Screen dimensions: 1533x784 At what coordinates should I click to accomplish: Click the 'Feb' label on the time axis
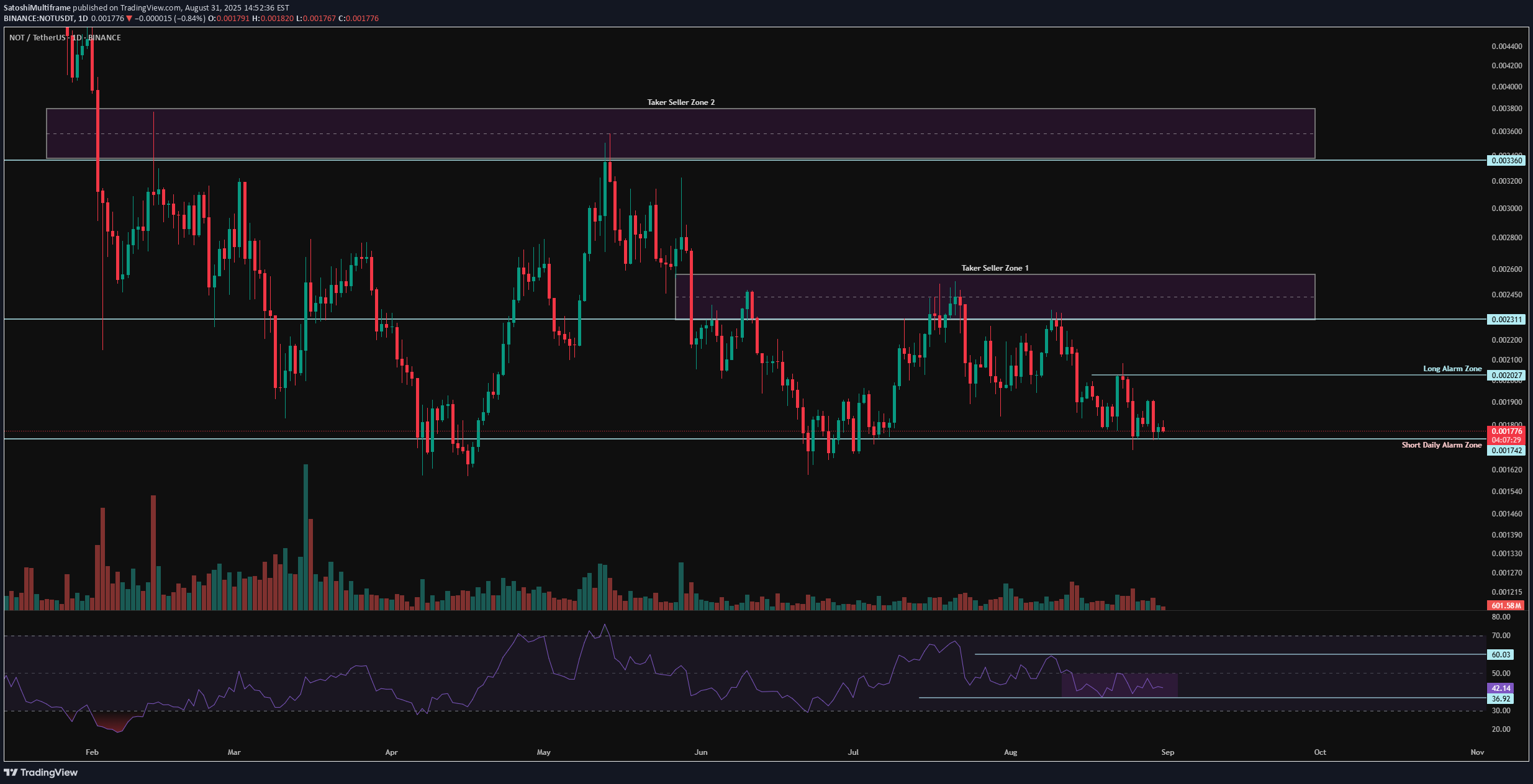tap(92, 752)
